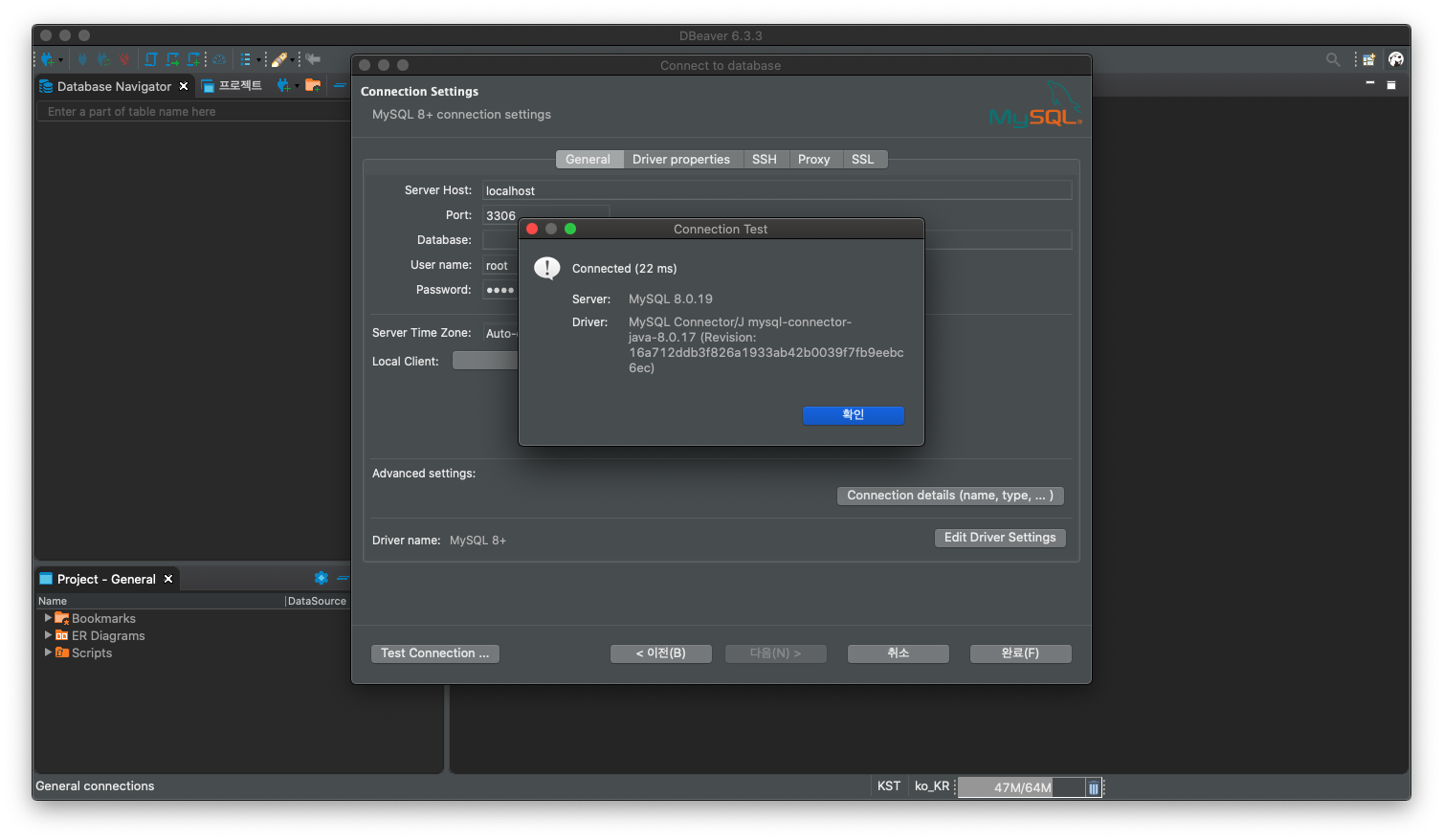This screenshot has width=1443, height=840.
Task: Click the project panel collapse all icon
Action: click(342, 578)
